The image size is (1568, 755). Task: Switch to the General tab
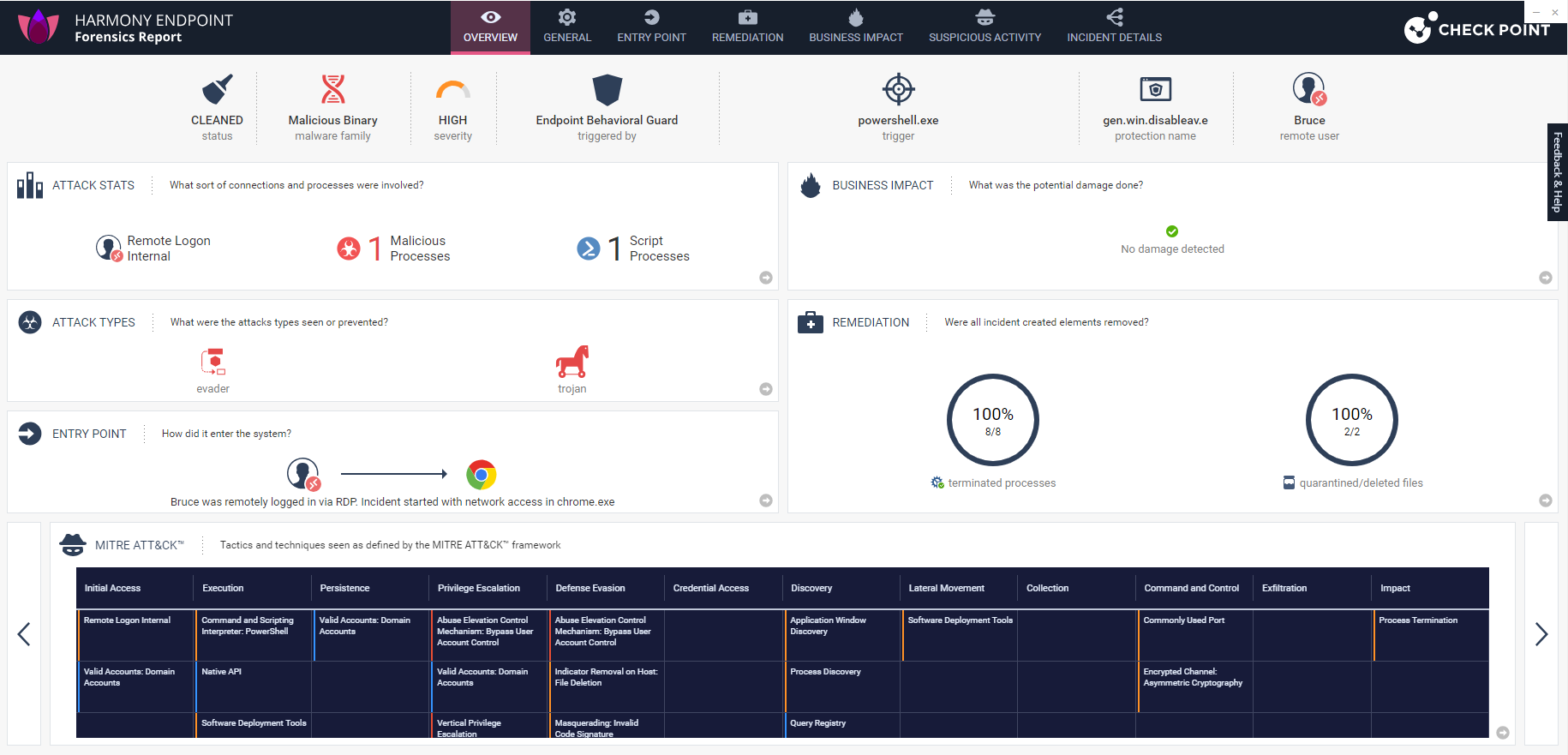567,27
